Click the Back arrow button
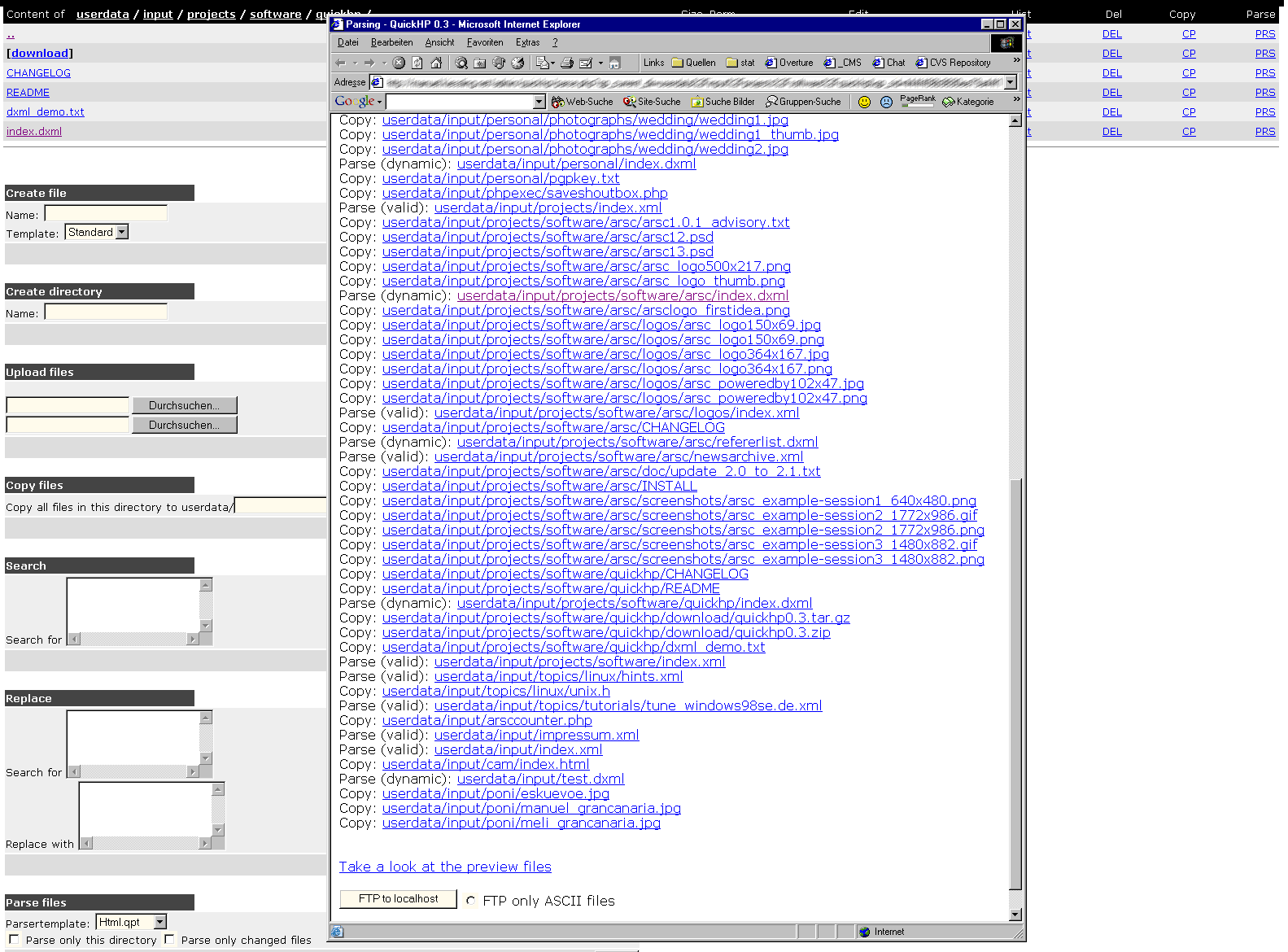 point(341,63)
